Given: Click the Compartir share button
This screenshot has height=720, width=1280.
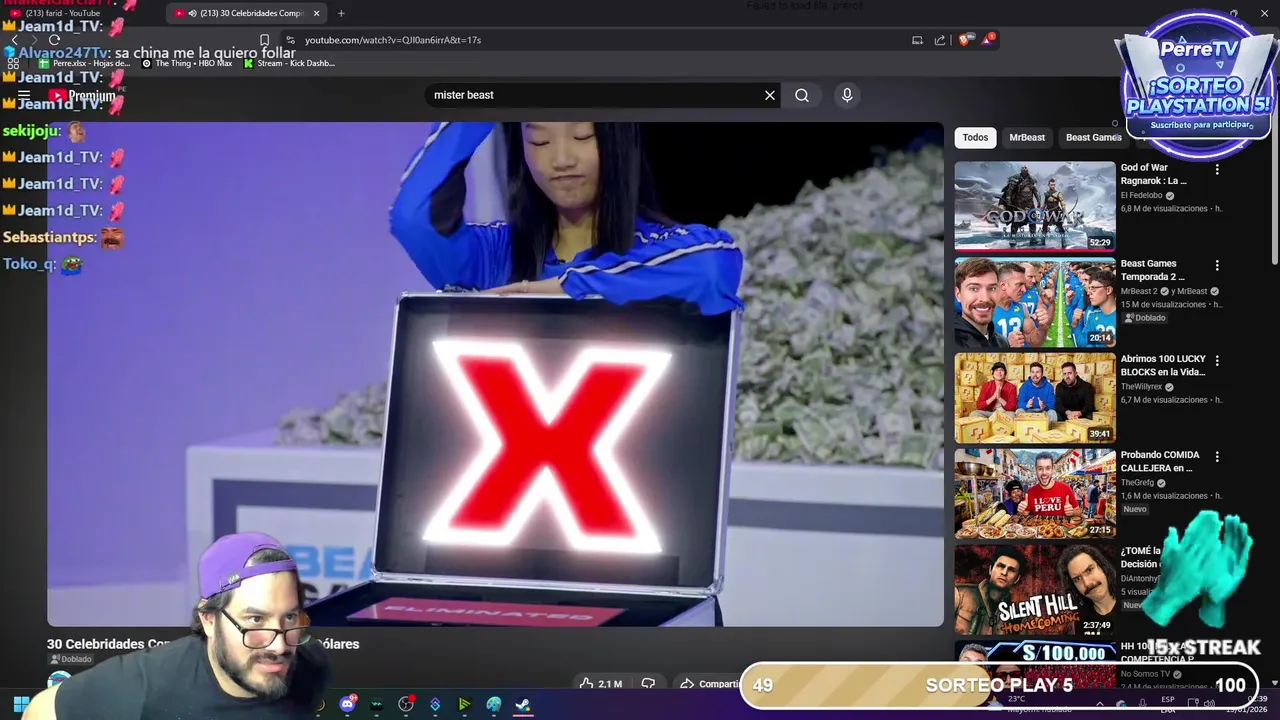Looking at the screenshot, I should [710, 684].
